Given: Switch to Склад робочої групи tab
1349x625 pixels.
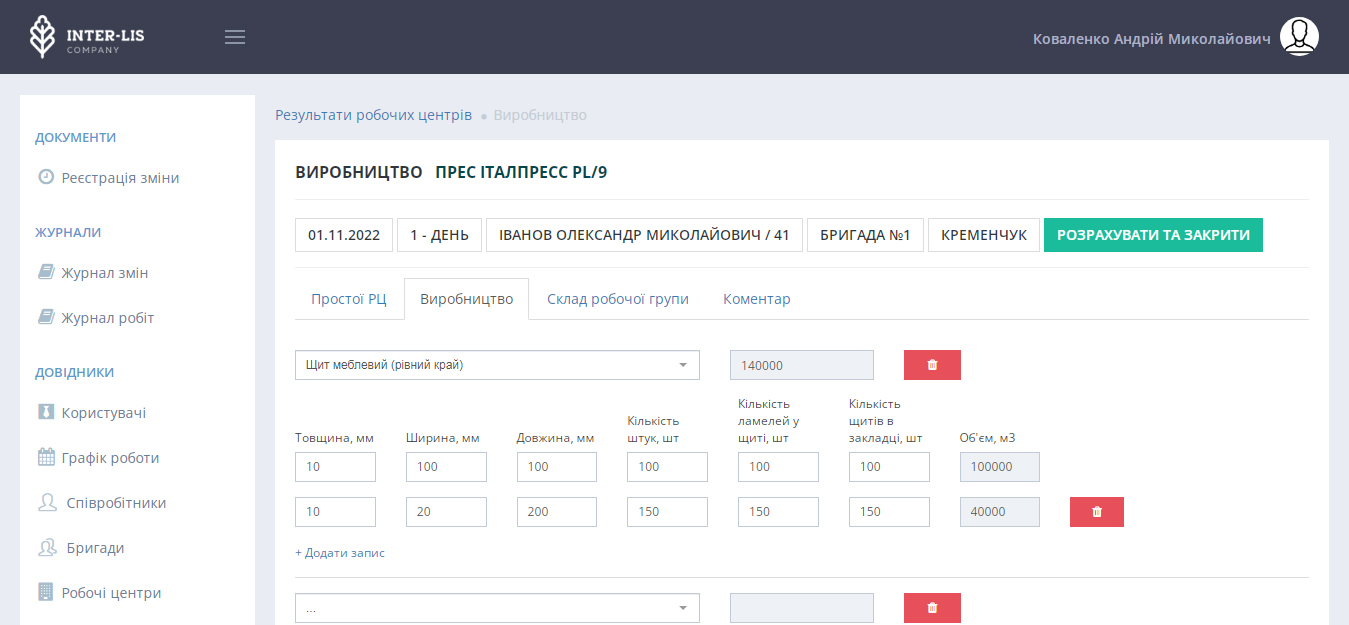Looking at the screenshot, I should coord(617,299).
